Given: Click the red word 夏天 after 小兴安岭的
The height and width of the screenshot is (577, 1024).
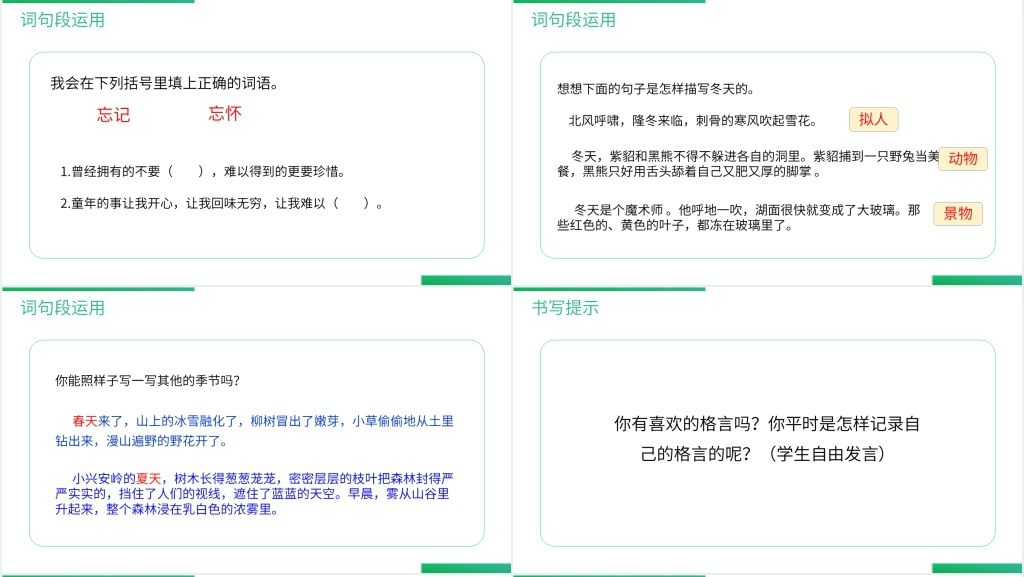Looking at the screenshot, I should pyautogui.click(x=148, y=478).
